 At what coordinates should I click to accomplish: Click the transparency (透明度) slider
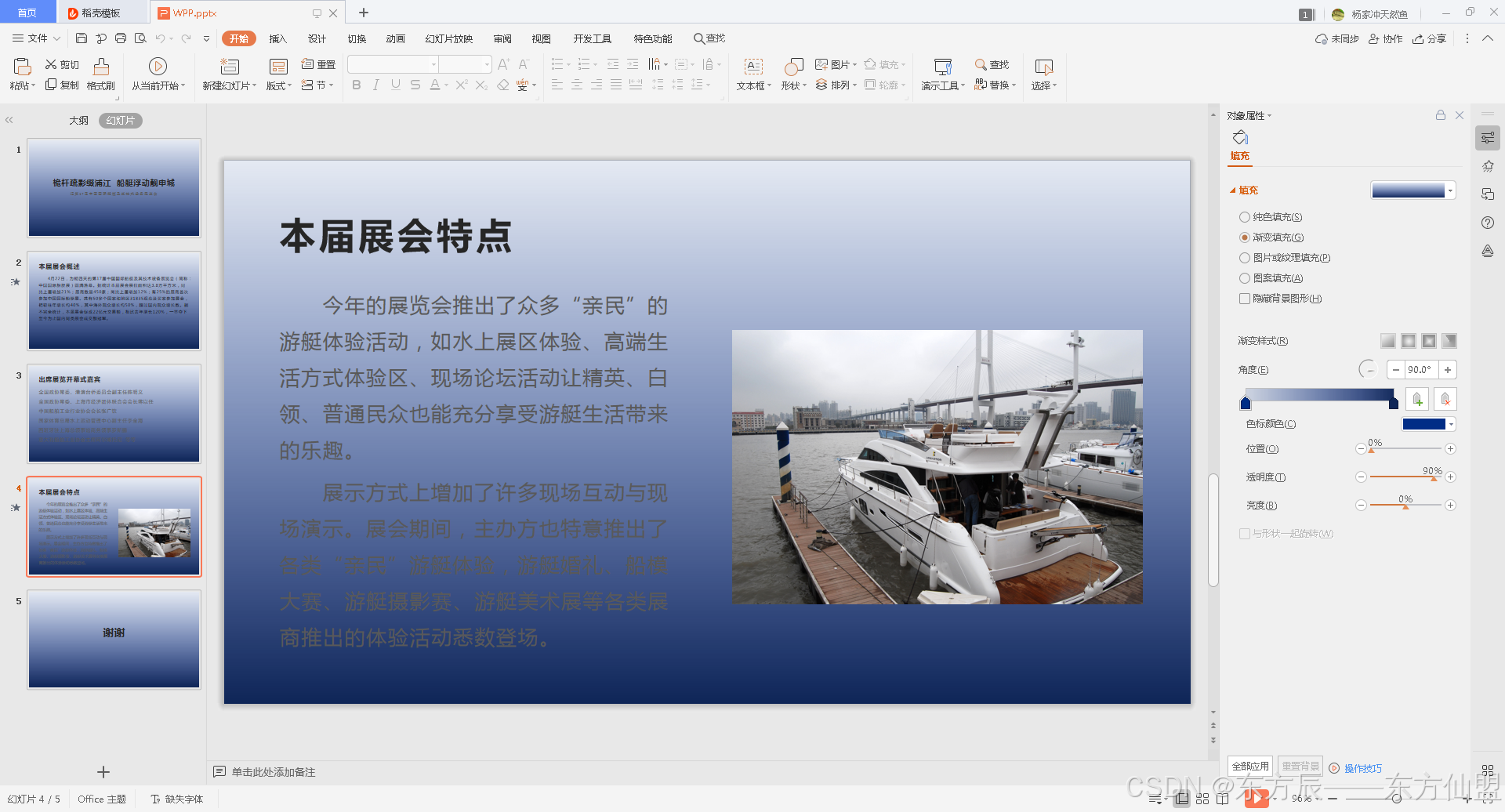coord(1405,477)
